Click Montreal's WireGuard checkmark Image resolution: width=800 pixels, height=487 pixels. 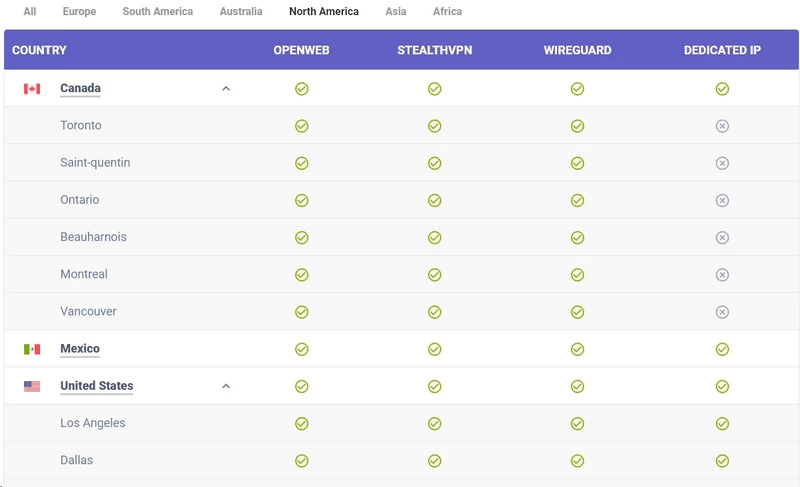[x=577, y=275]
